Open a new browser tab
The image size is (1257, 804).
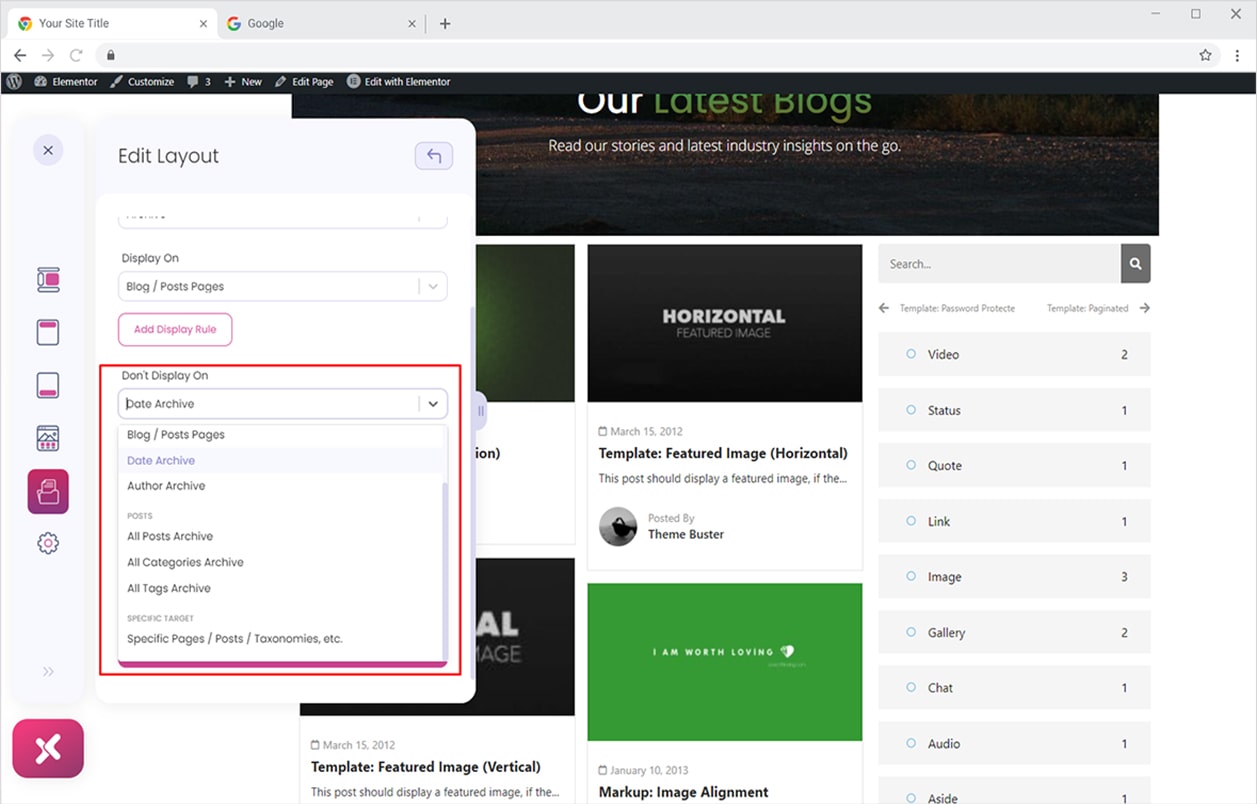tap(445, 24)
